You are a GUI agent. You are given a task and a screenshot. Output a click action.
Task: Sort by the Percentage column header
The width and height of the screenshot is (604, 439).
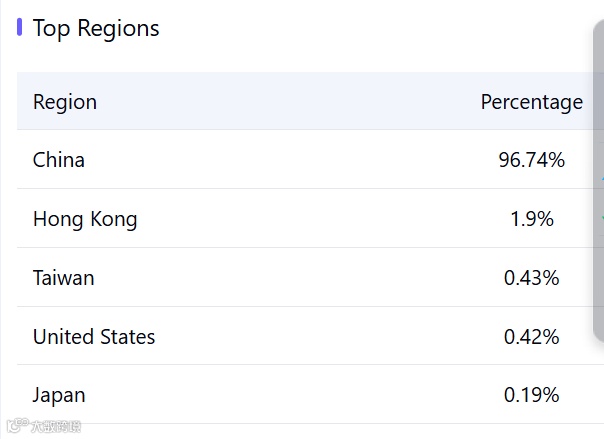pyautogui.click(x=532, y=102)
